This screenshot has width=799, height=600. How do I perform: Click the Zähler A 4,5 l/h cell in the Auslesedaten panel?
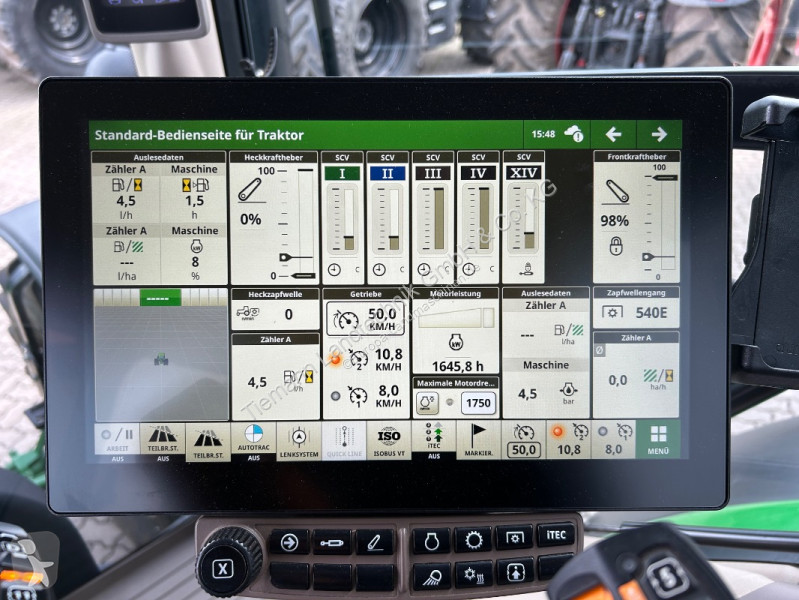coord(126,192)
